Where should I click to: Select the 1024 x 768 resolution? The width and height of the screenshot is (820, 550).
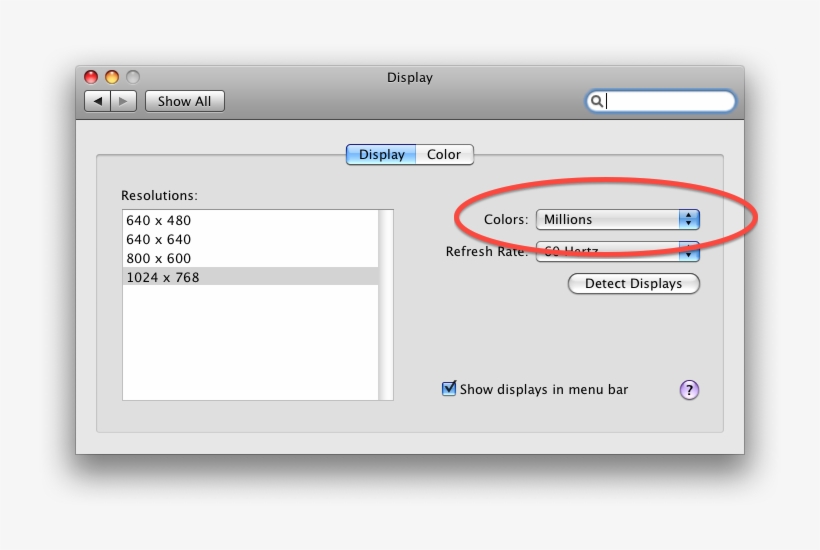162,277
